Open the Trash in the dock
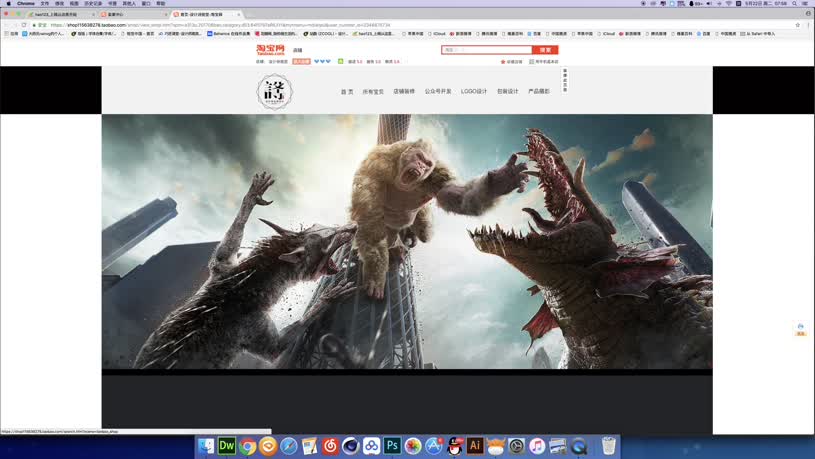Image resolution: width=815 pixels, height=459 pixels. [609, 446]
